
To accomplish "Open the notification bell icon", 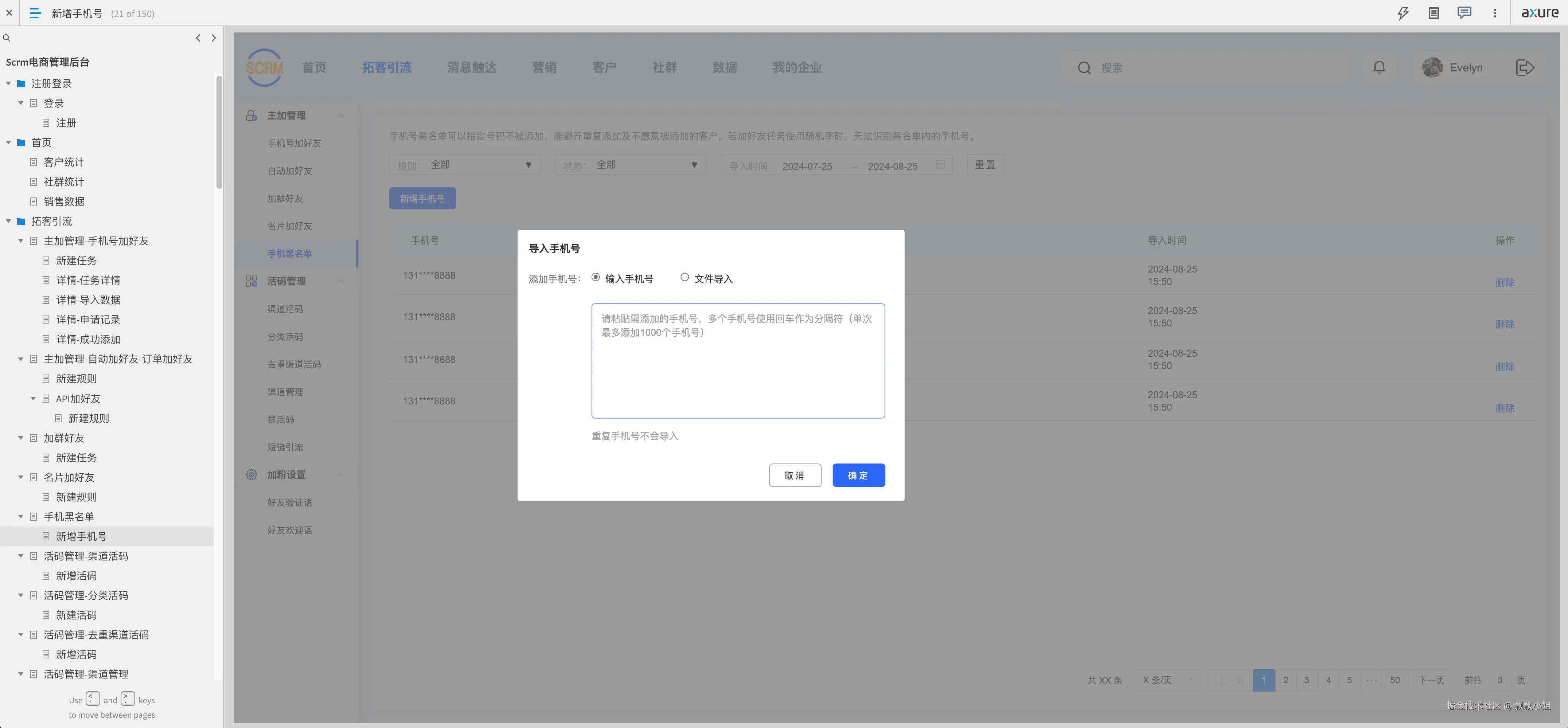I will pos(1379,67).
